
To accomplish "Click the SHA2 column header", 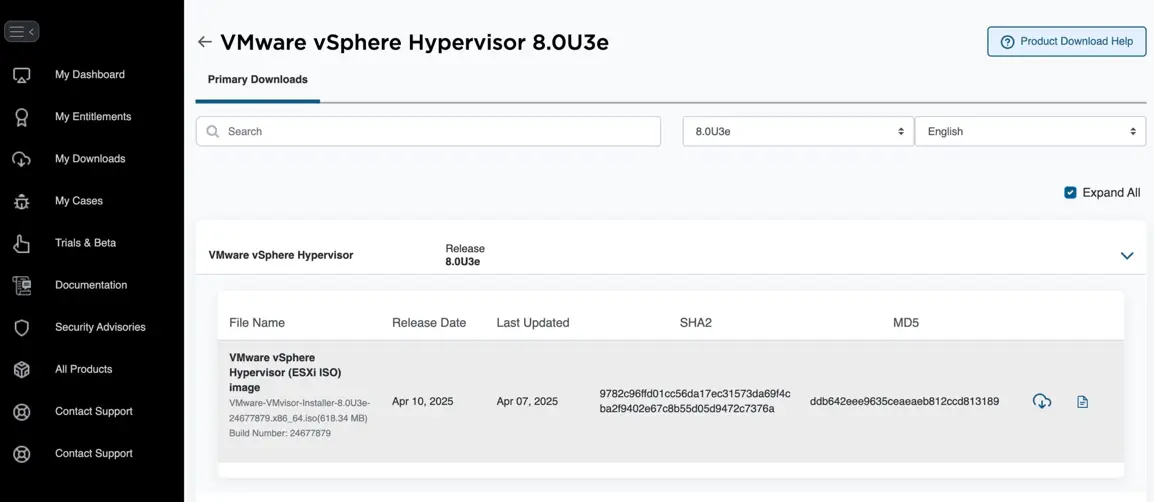I will (695, 322).
